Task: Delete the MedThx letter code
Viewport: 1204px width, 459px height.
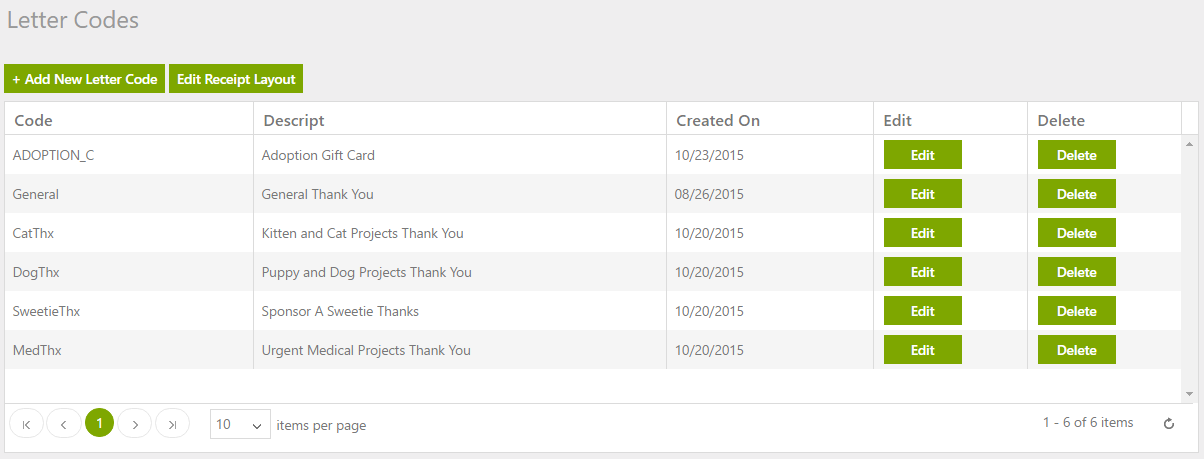Action: (1076, 350)
